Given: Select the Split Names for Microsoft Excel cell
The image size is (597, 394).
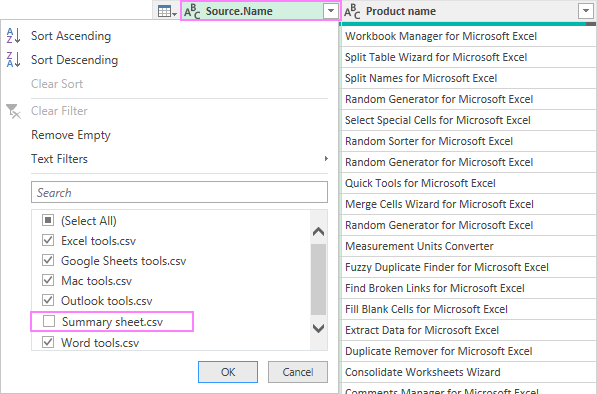Looking at the screenshot, I should click(x=468, y=78).
